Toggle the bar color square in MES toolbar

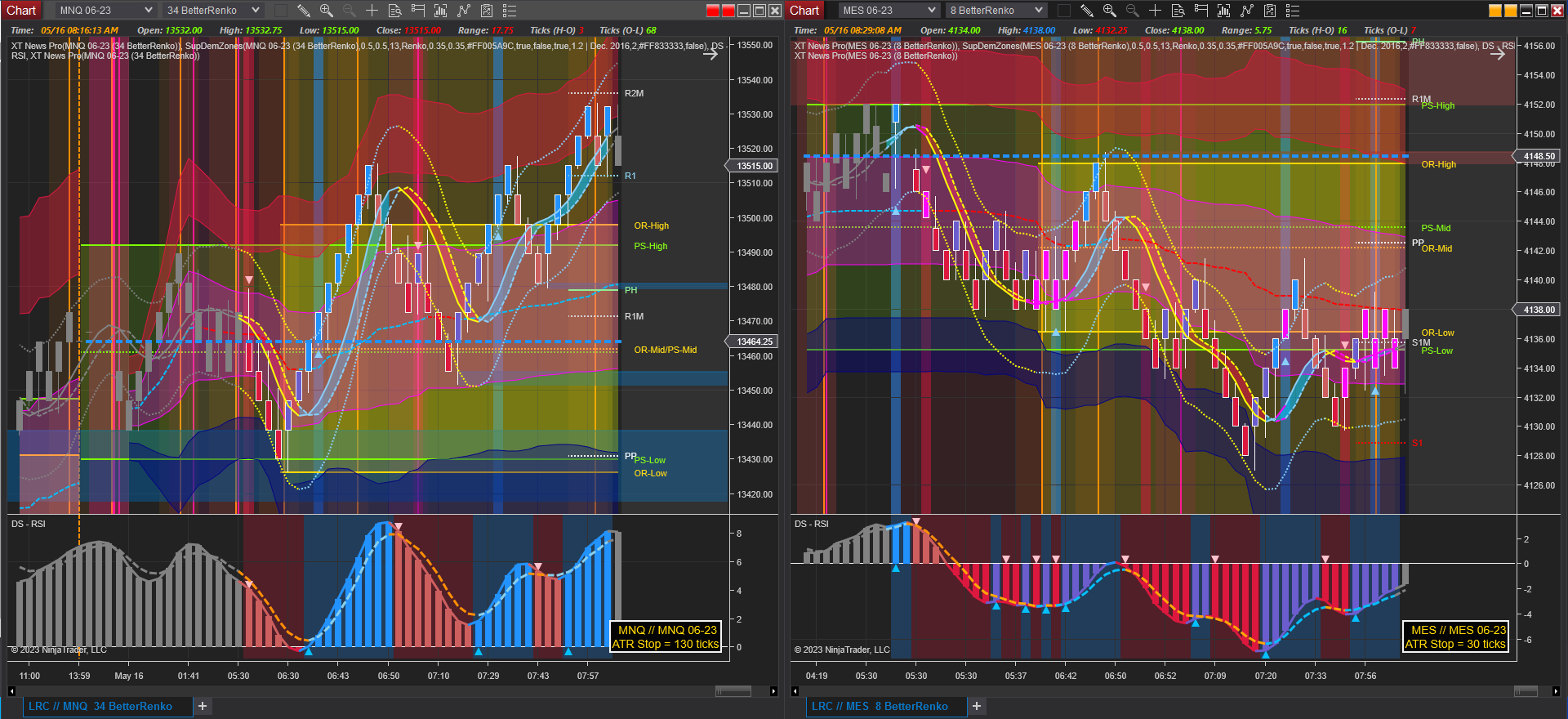pos(1064,11)
